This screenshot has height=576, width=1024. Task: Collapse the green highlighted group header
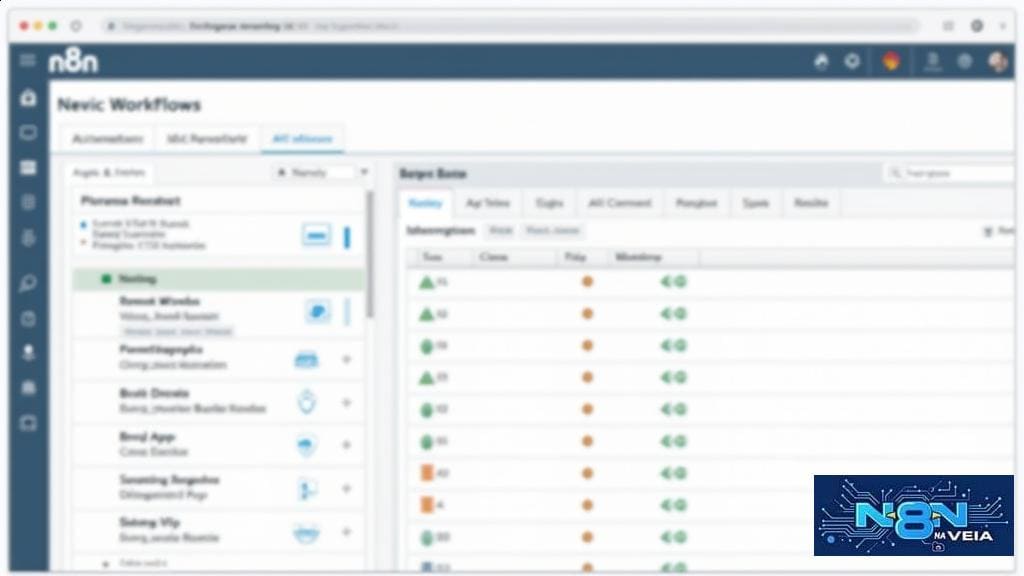(219, 279)
